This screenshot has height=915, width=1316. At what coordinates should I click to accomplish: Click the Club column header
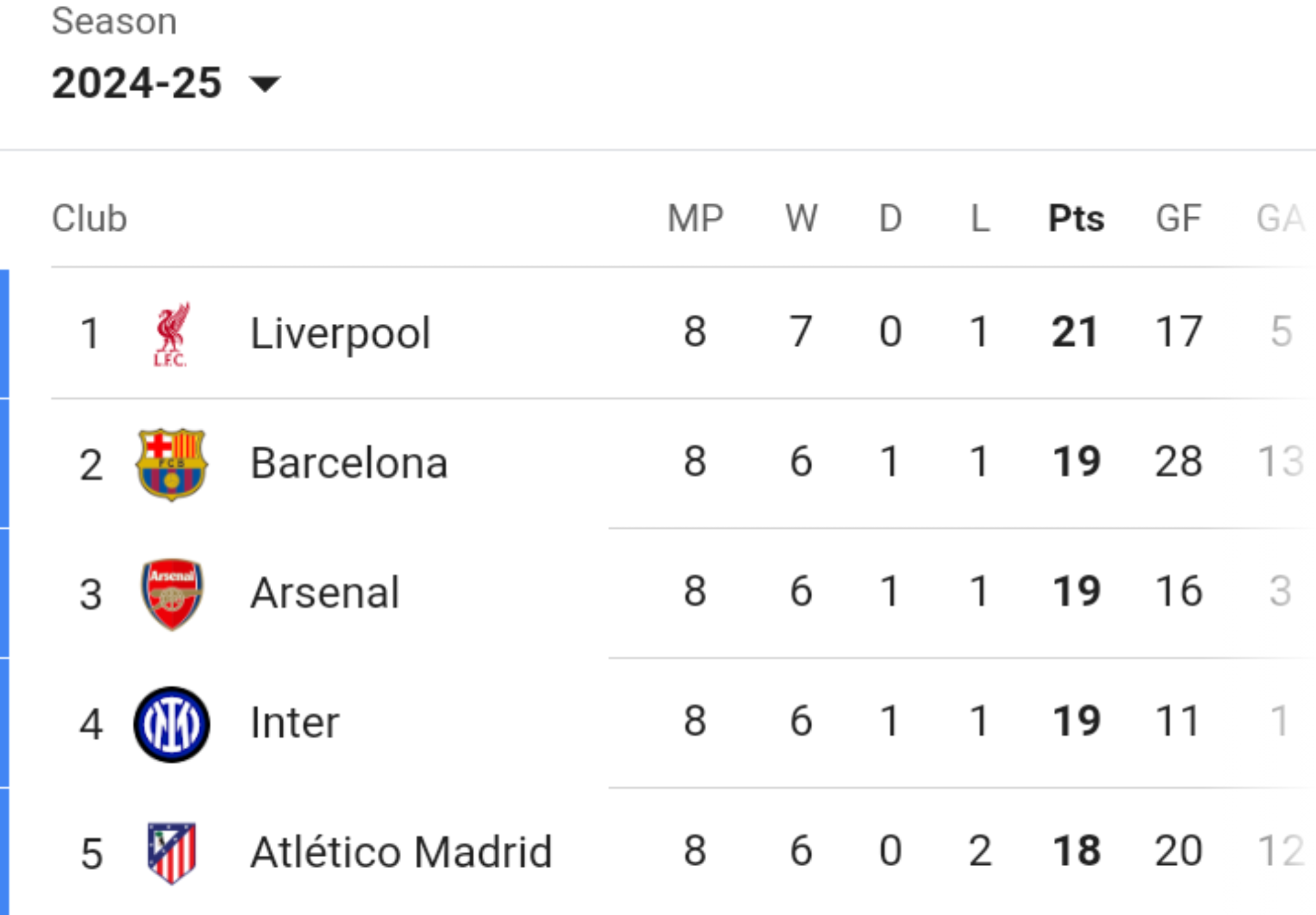[x=89, y=218]
